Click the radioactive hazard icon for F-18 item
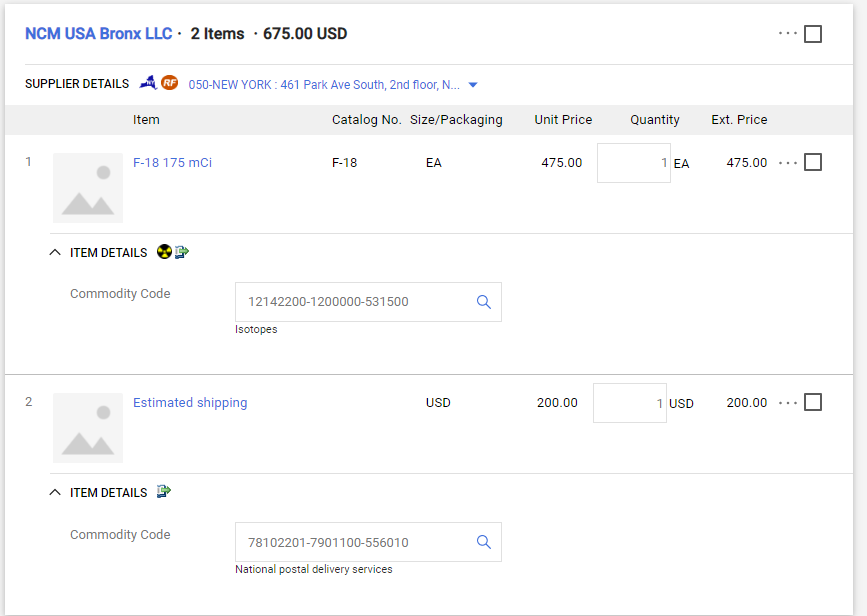867x616 pixels. (165, 253)
